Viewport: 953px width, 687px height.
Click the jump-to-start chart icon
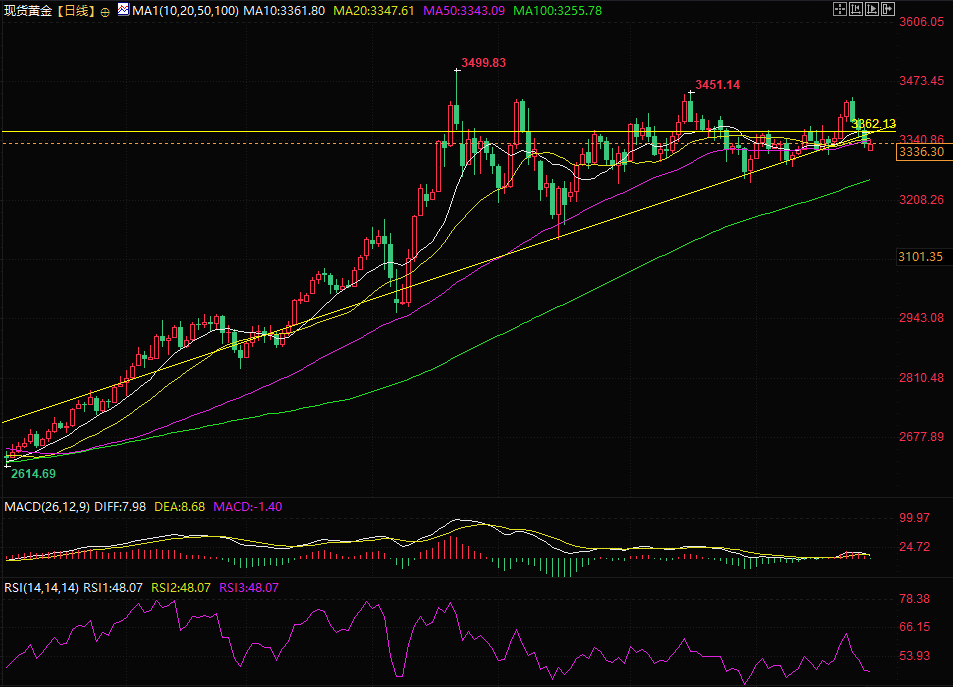click(x=856, y=9)
